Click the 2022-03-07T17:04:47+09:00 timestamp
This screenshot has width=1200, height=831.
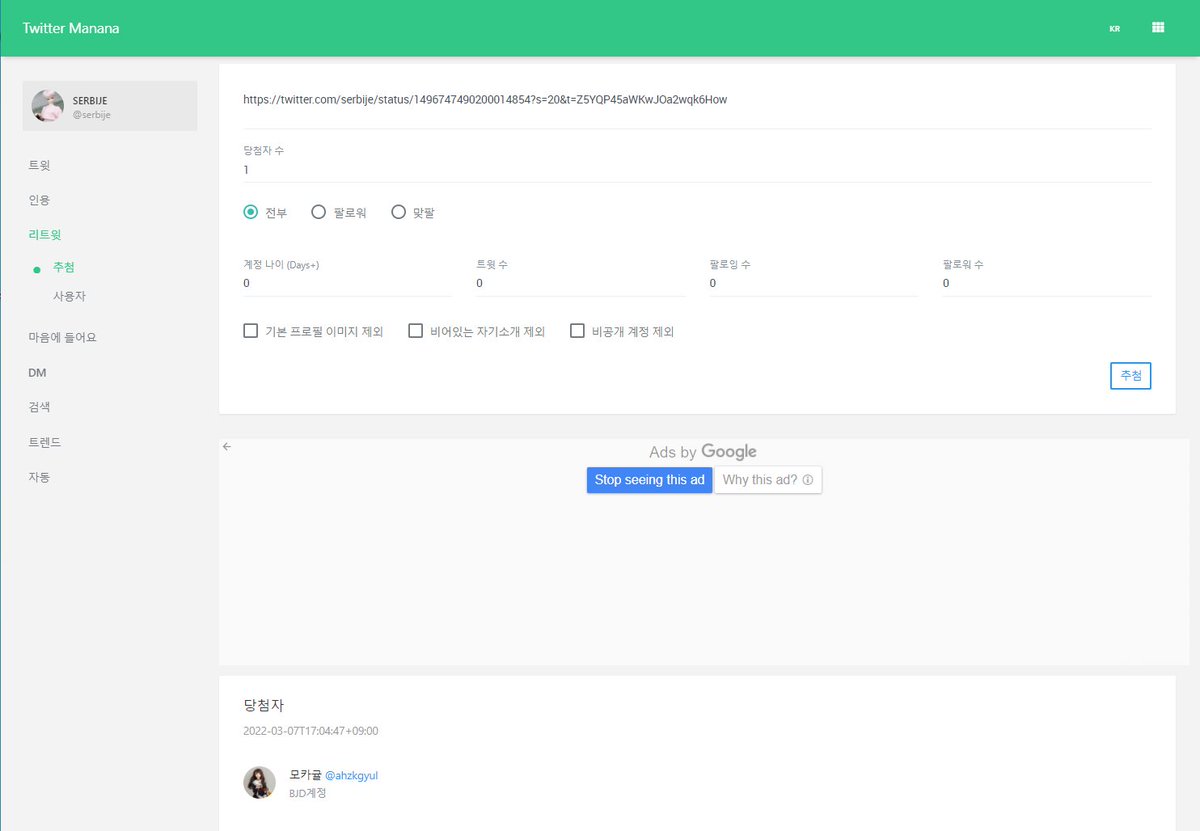click(x=311, y=731)
